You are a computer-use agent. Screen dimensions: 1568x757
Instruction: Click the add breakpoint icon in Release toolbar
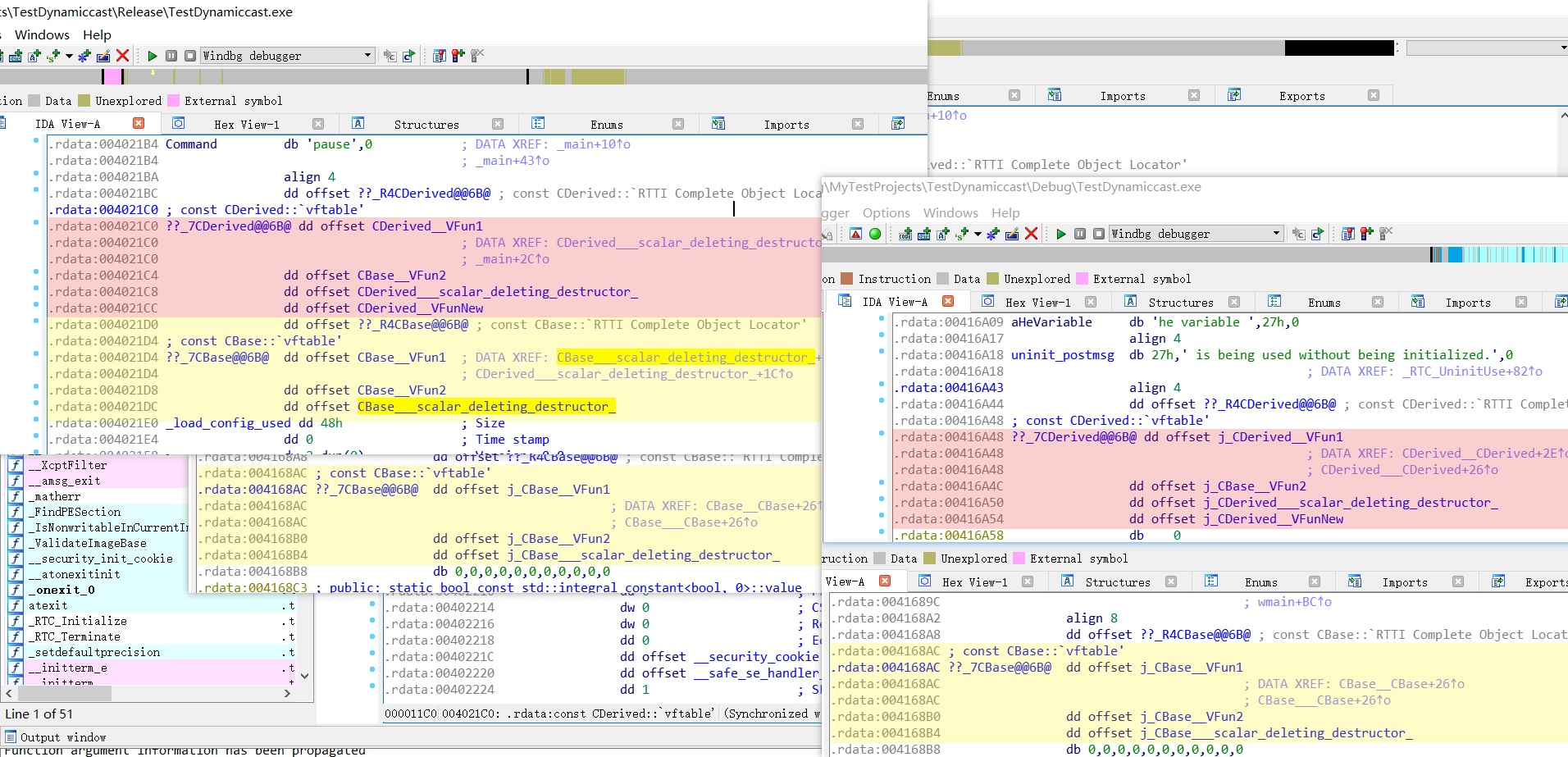click(458, 56)
